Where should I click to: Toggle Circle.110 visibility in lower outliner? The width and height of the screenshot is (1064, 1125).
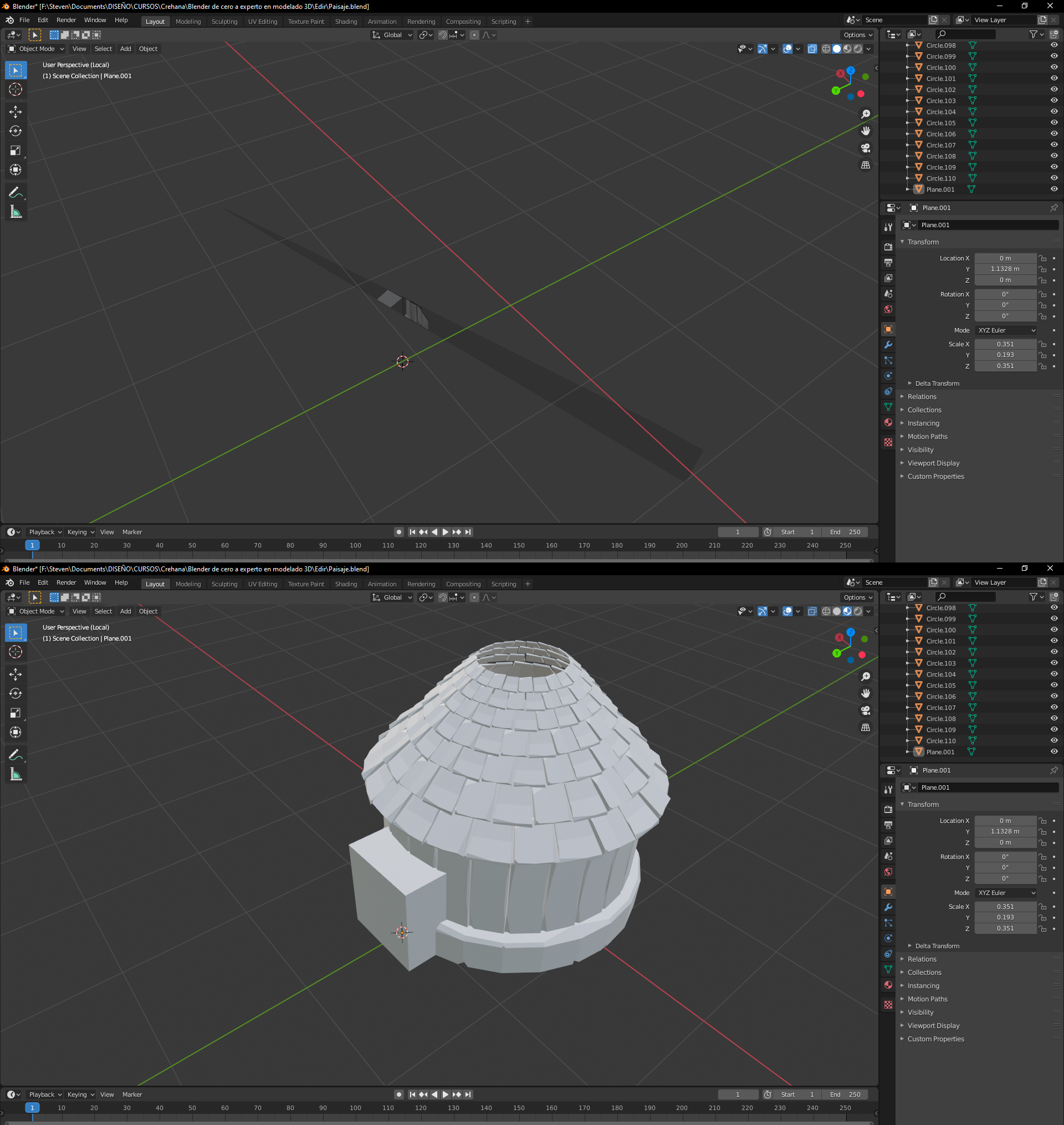point(1054,740)
